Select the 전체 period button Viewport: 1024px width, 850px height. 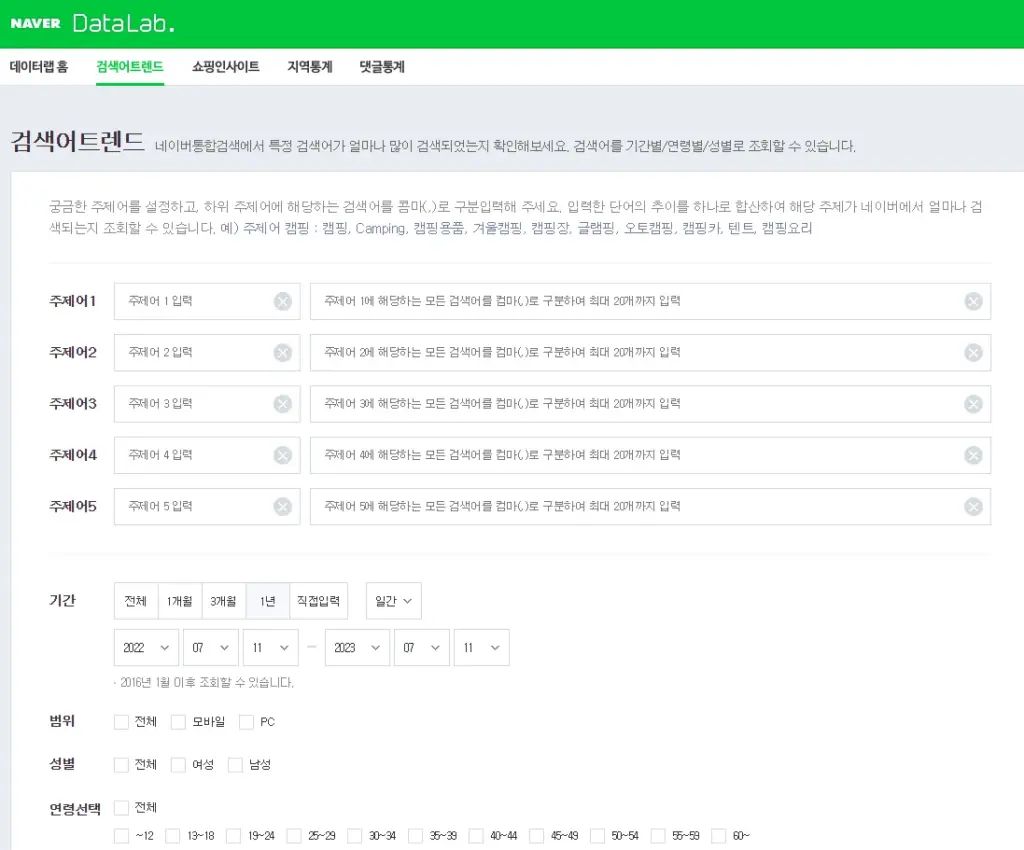(136, 601)
